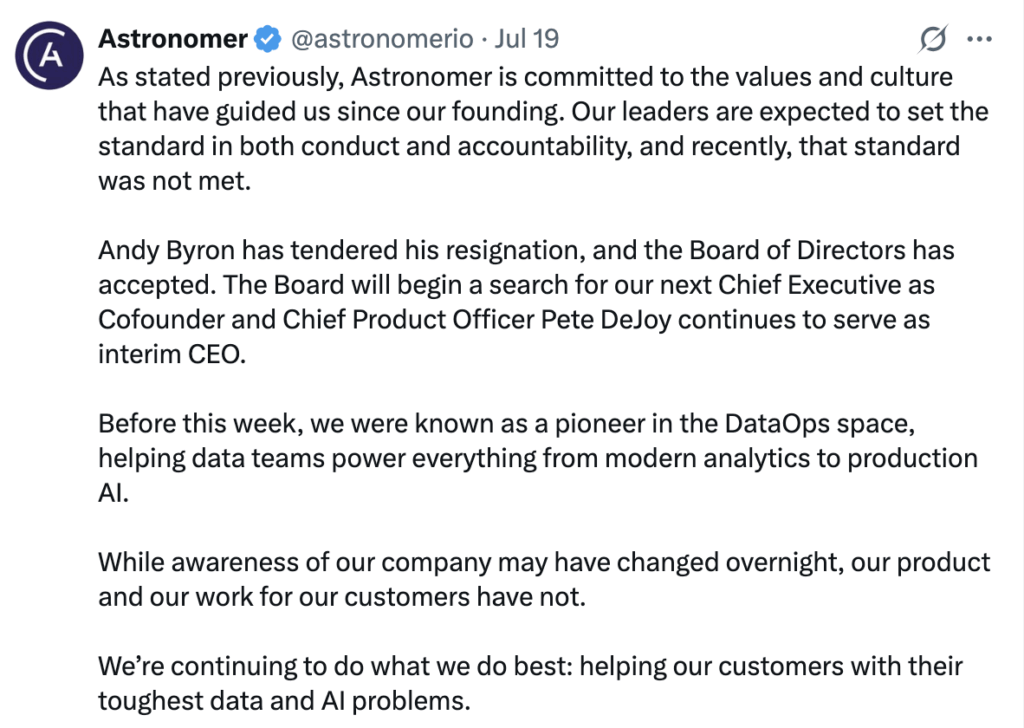Open the Grok explain post icon
Screen dimensions: 1024x728
pyautogui.click(x=933, y=40)
